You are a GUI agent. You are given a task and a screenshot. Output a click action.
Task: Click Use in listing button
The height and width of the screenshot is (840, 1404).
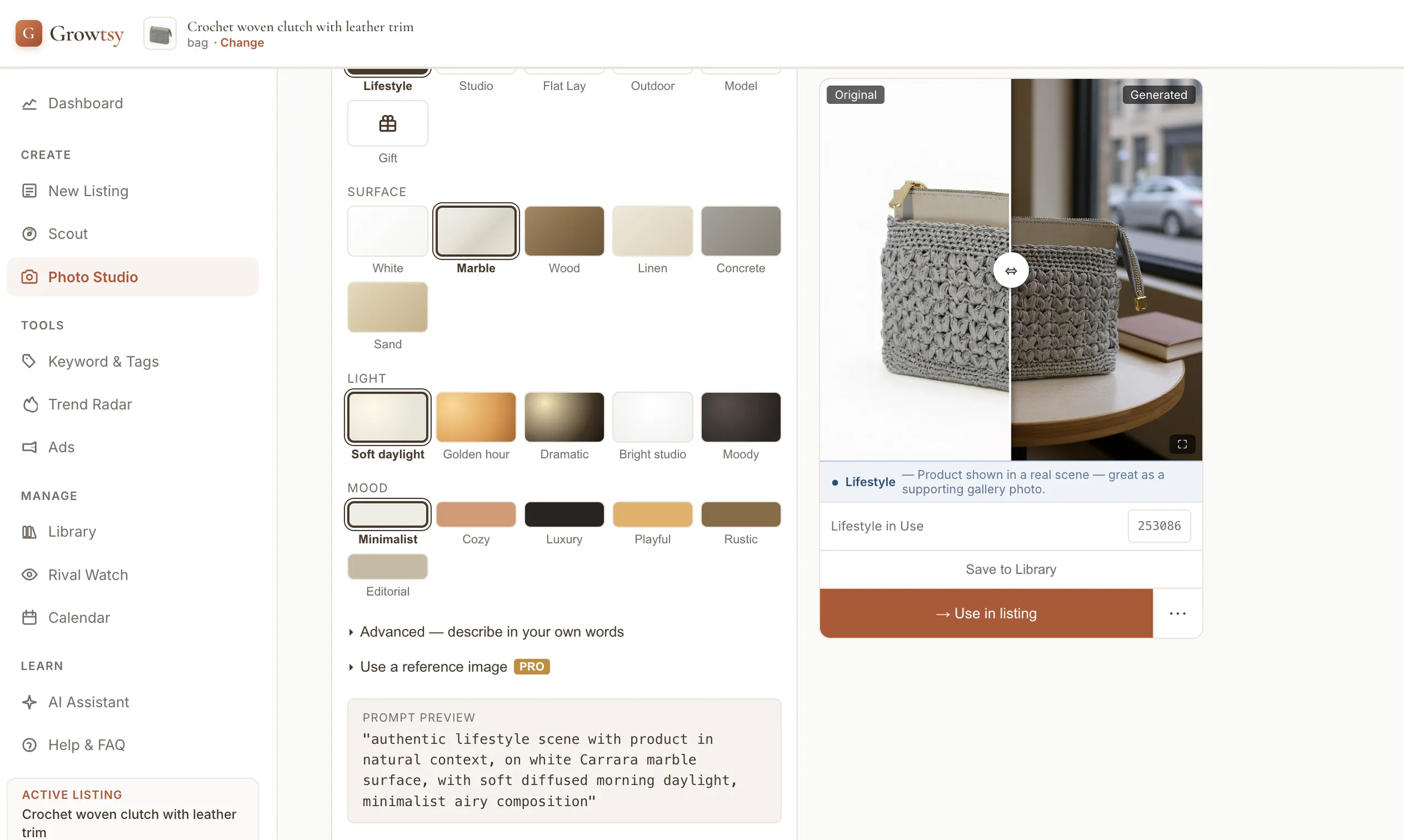[x=986, y=613]
